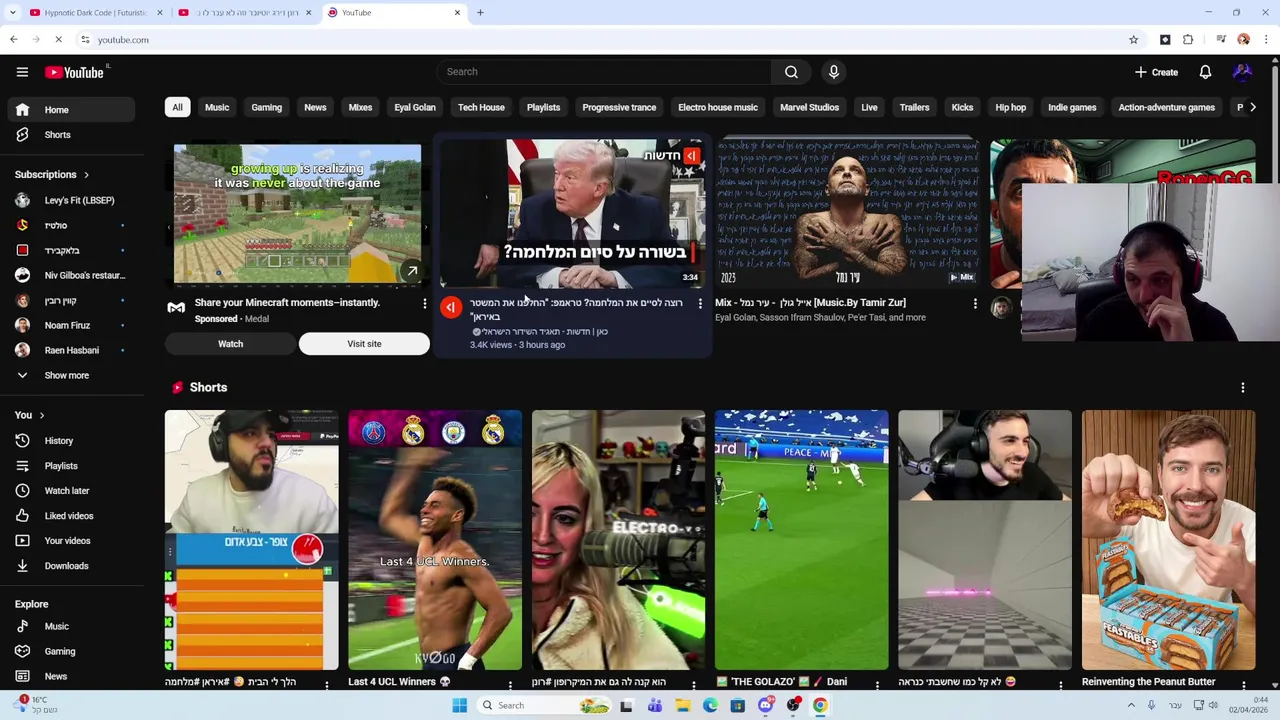
Task: Open Chrome extensions puzzle icon
Action: click(x=1188, y=40)
